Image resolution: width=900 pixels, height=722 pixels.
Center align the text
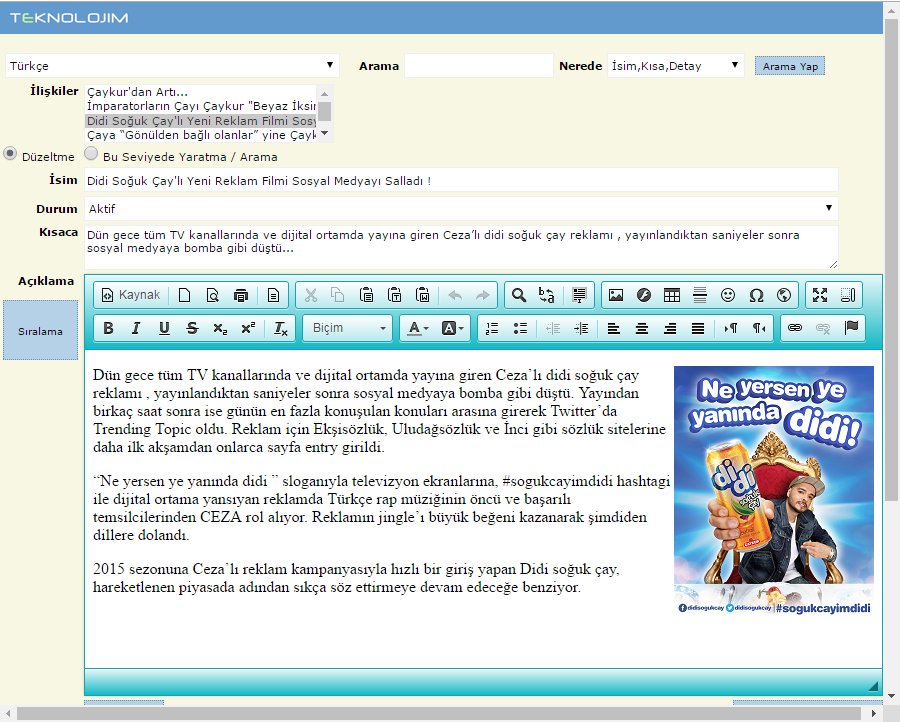tap(642, 328)
